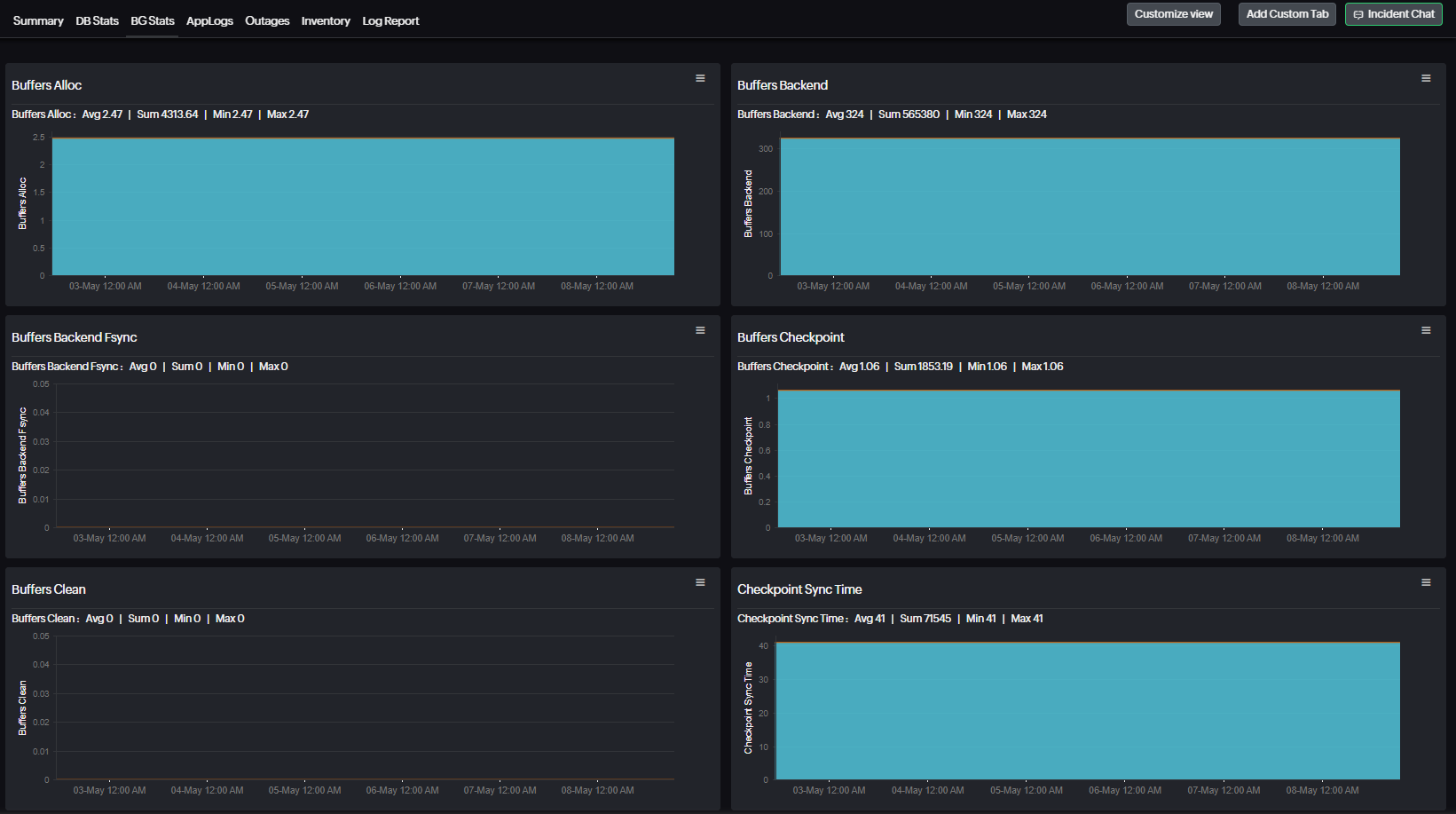The image size is (1456, 814).
Task: Click the 'Max 1.06' value in Buffers Checkpoint
Action: [x=1043, y=367]
